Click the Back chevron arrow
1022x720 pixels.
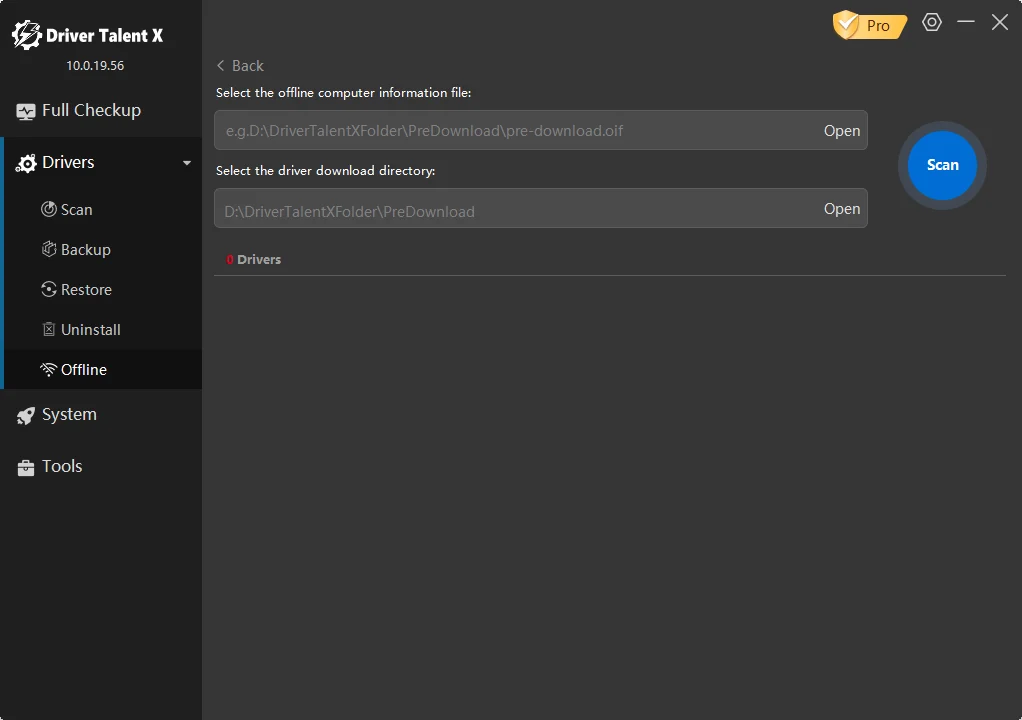(220, 65)
